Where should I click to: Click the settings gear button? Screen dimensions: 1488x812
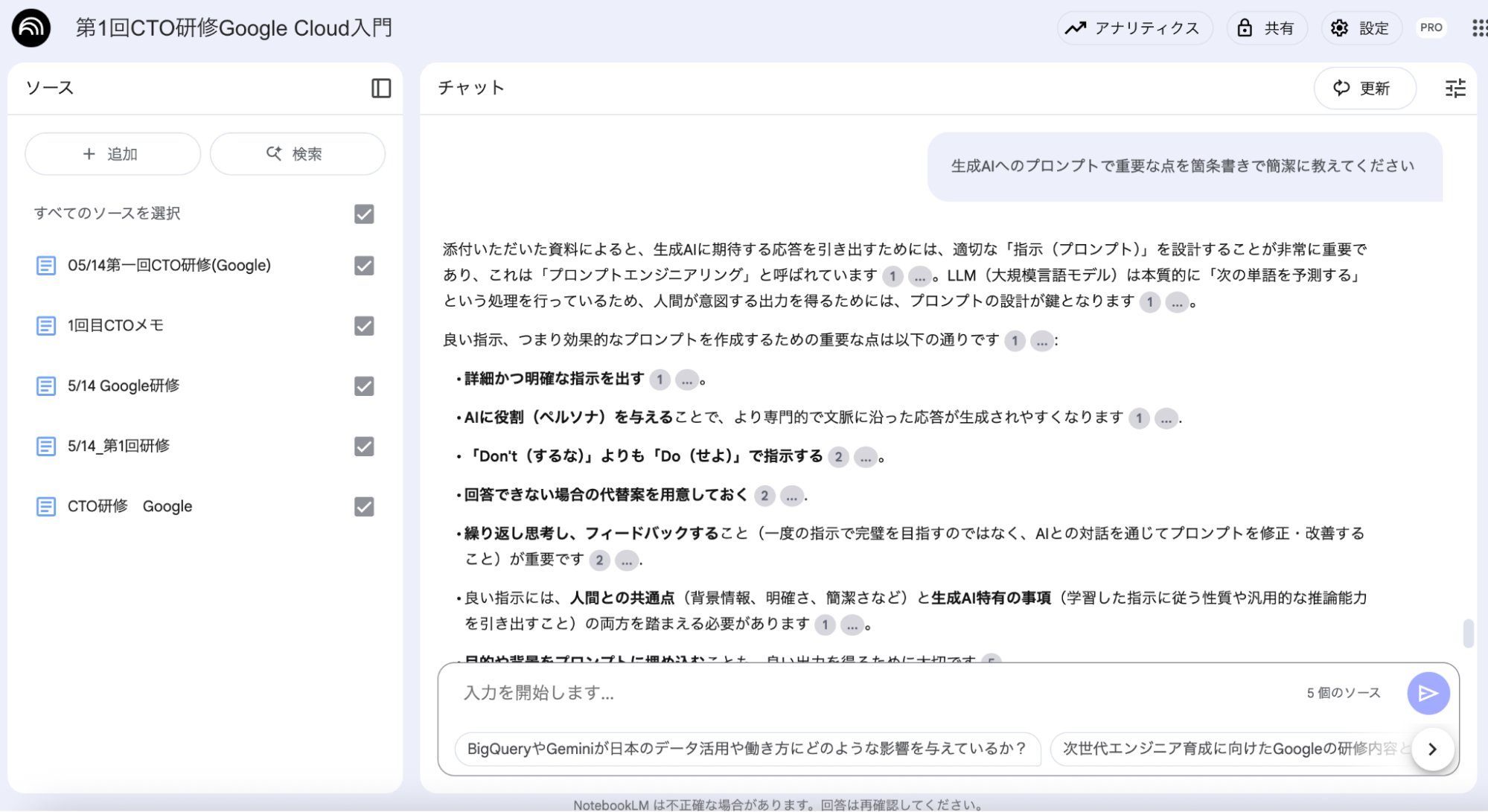pyautogui.click(x=1361, y=28)
